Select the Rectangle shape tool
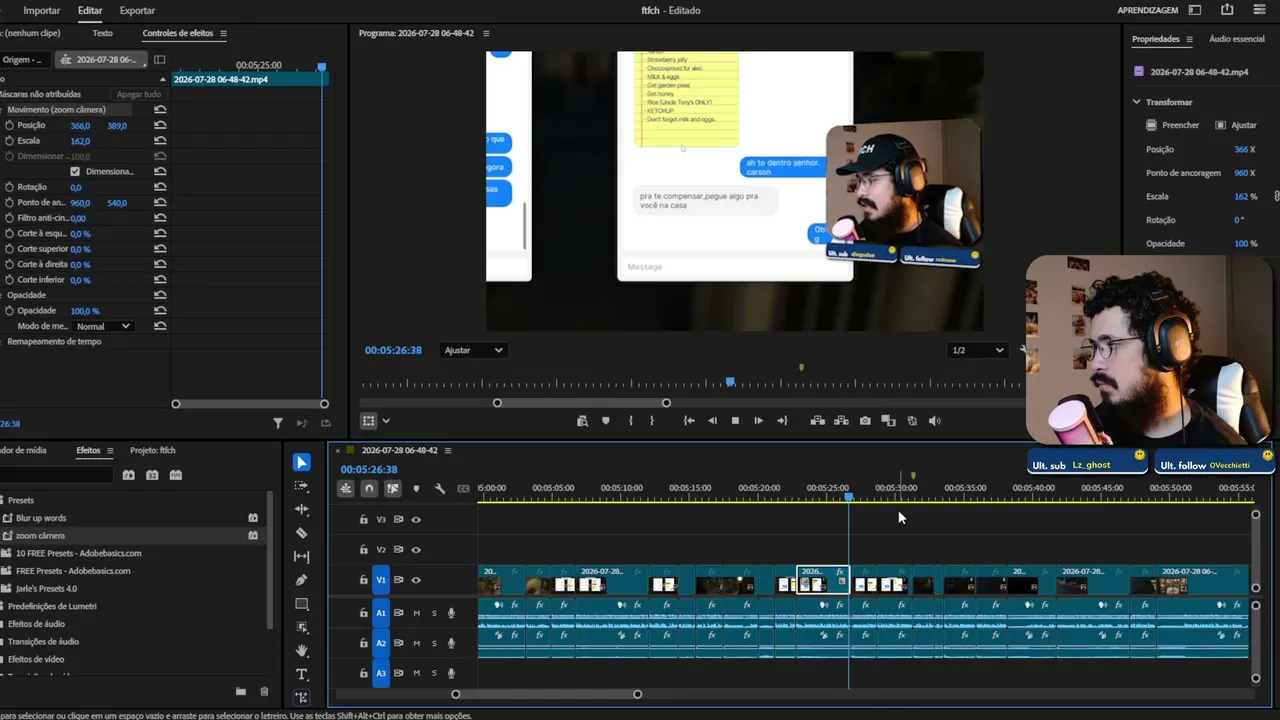The width and height of the screenshot is (1280, 720). pos(302,604)
